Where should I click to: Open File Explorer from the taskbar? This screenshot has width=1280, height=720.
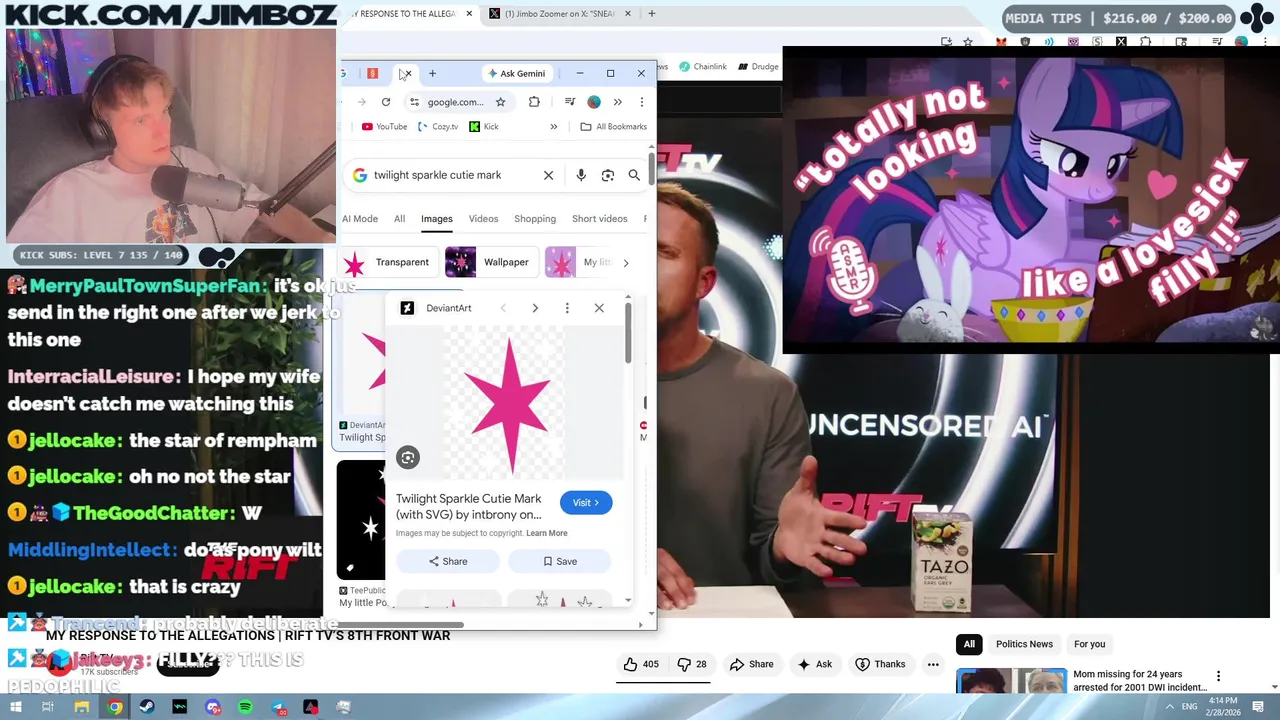(82, 708)
